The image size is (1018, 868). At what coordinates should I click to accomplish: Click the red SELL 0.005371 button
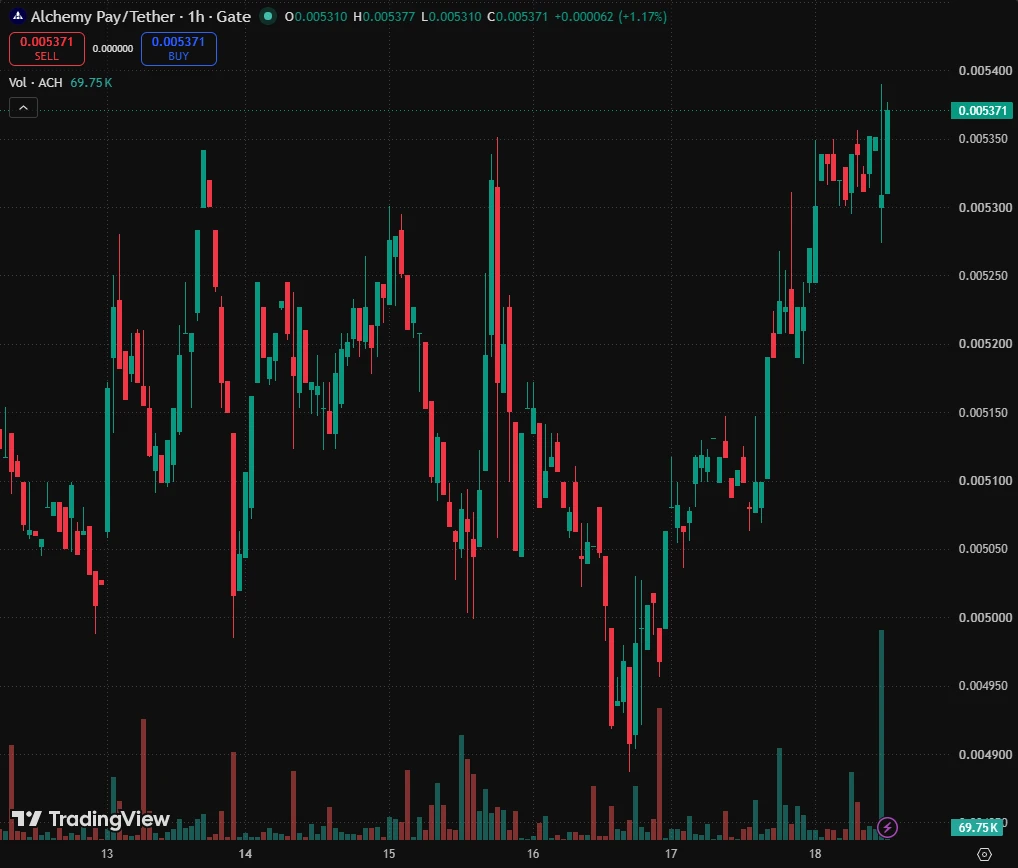pos(47,49)
